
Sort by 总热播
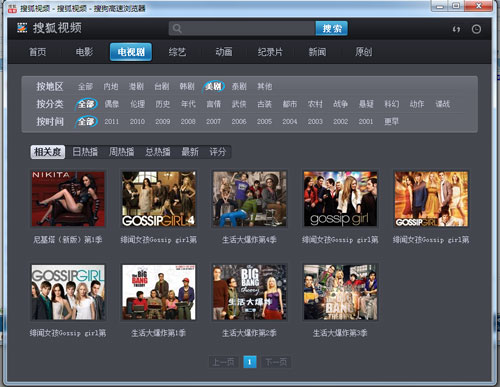click(x=158, y=152)
